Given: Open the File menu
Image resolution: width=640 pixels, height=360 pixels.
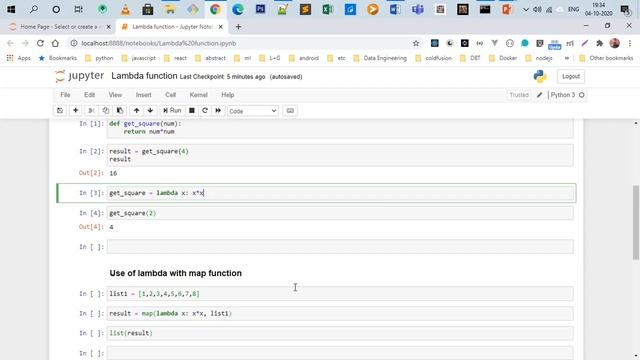Looking at the screenshot, I should pos(65,95).
